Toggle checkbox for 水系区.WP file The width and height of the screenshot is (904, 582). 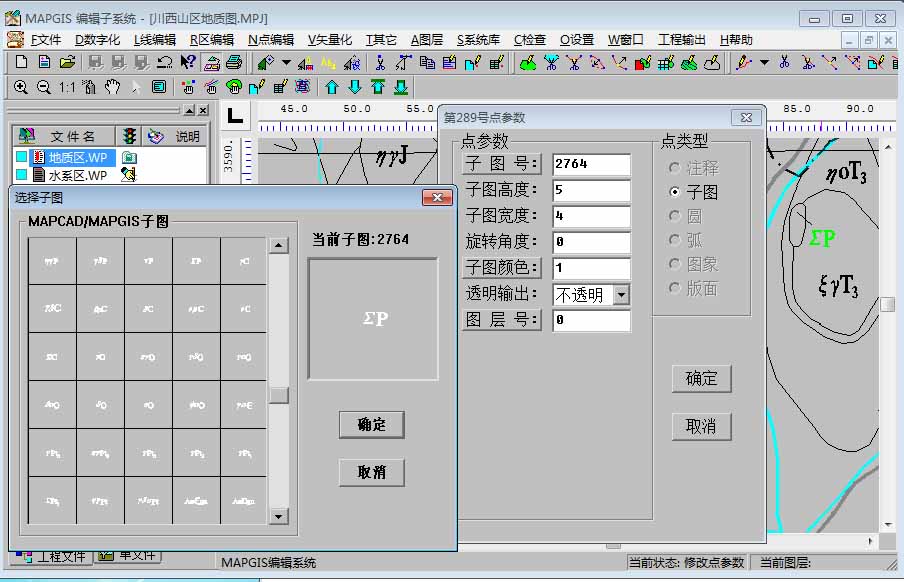tap(21, 174)
